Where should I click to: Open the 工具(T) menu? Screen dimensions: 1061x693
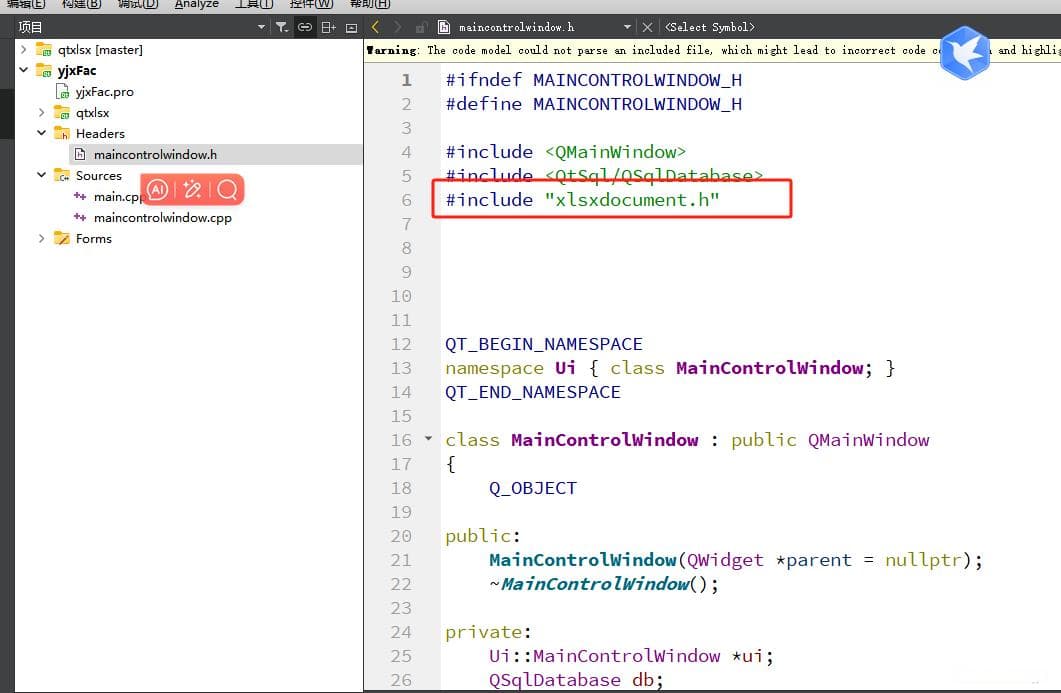[x=254, y=4]
